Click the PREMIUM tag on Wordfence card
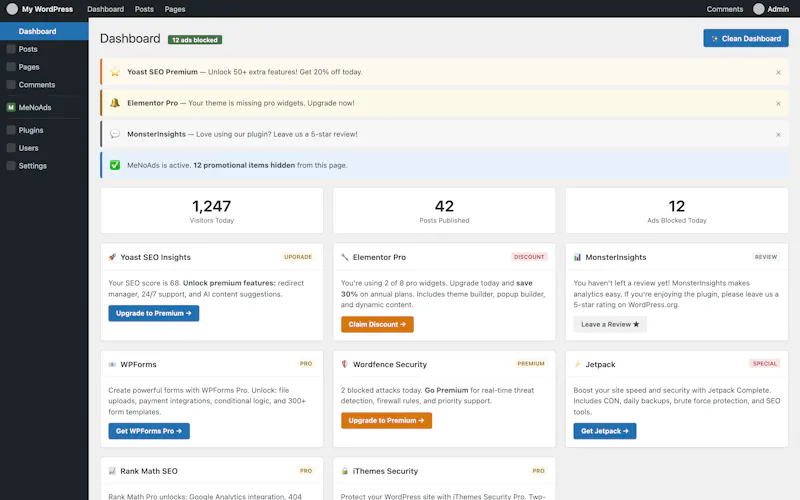 click(531, 364)
